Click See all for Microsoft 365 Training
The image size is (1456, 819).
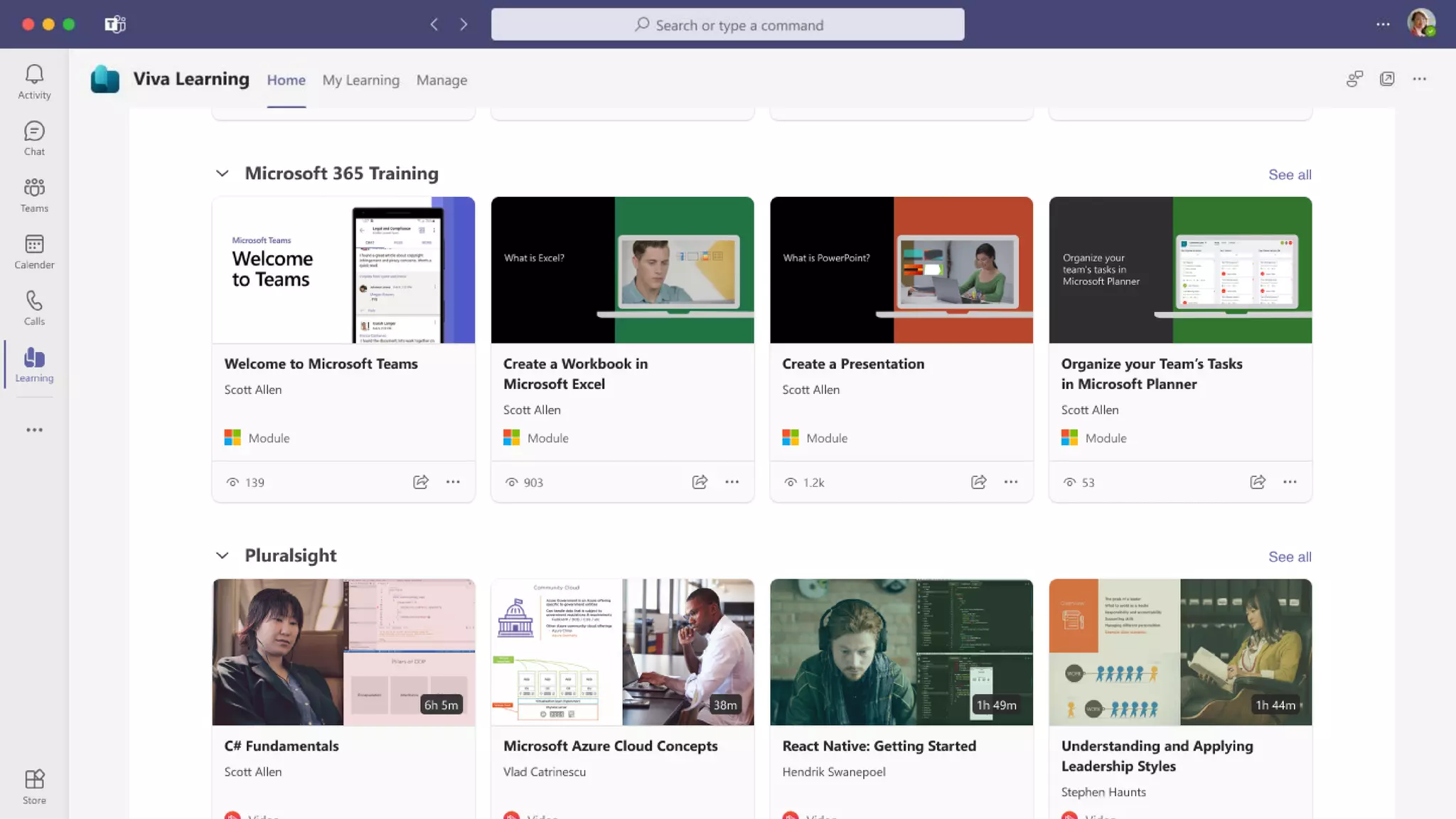tap(1290, 175)
